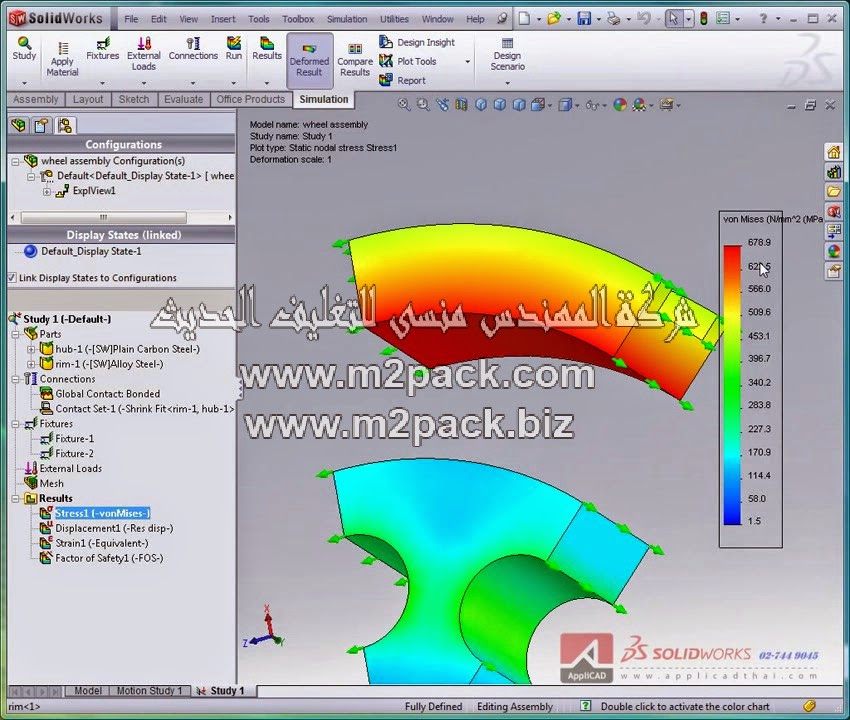Click the New document icon
Image resolution: width=850 pixels, height=720 pixels.
point(524,19)
